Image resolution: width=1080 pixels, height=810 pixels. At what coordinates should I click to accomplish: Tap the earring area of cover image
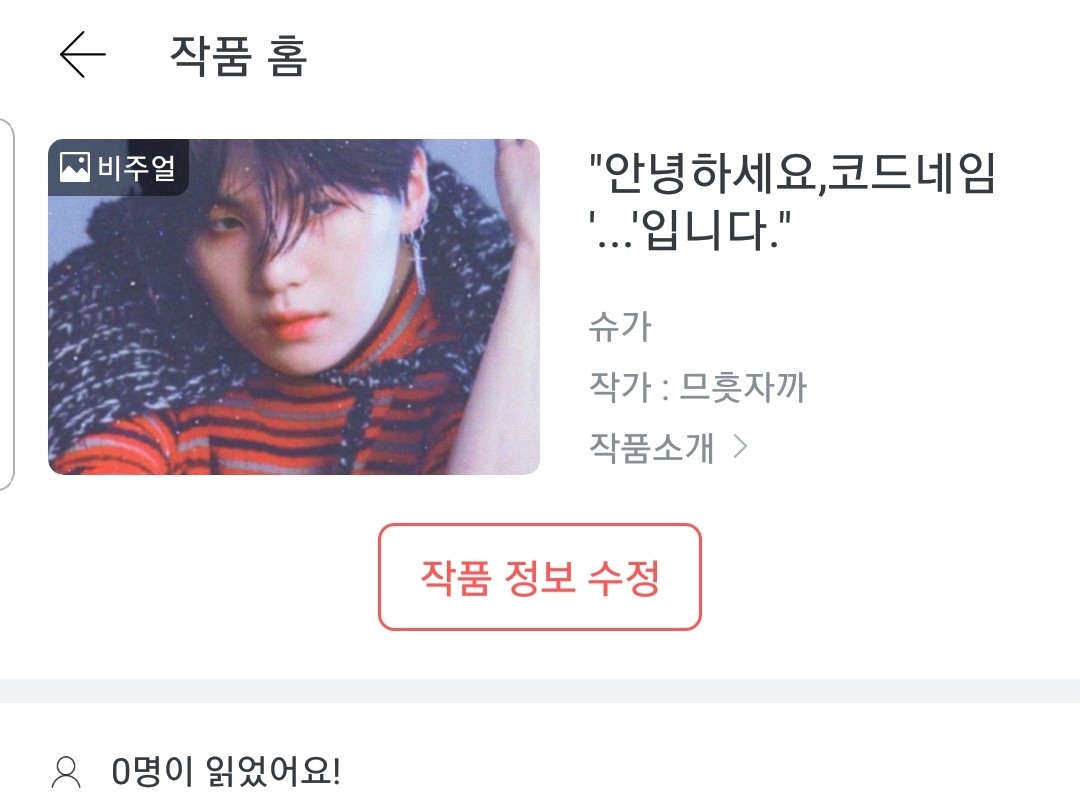(417, 255)
